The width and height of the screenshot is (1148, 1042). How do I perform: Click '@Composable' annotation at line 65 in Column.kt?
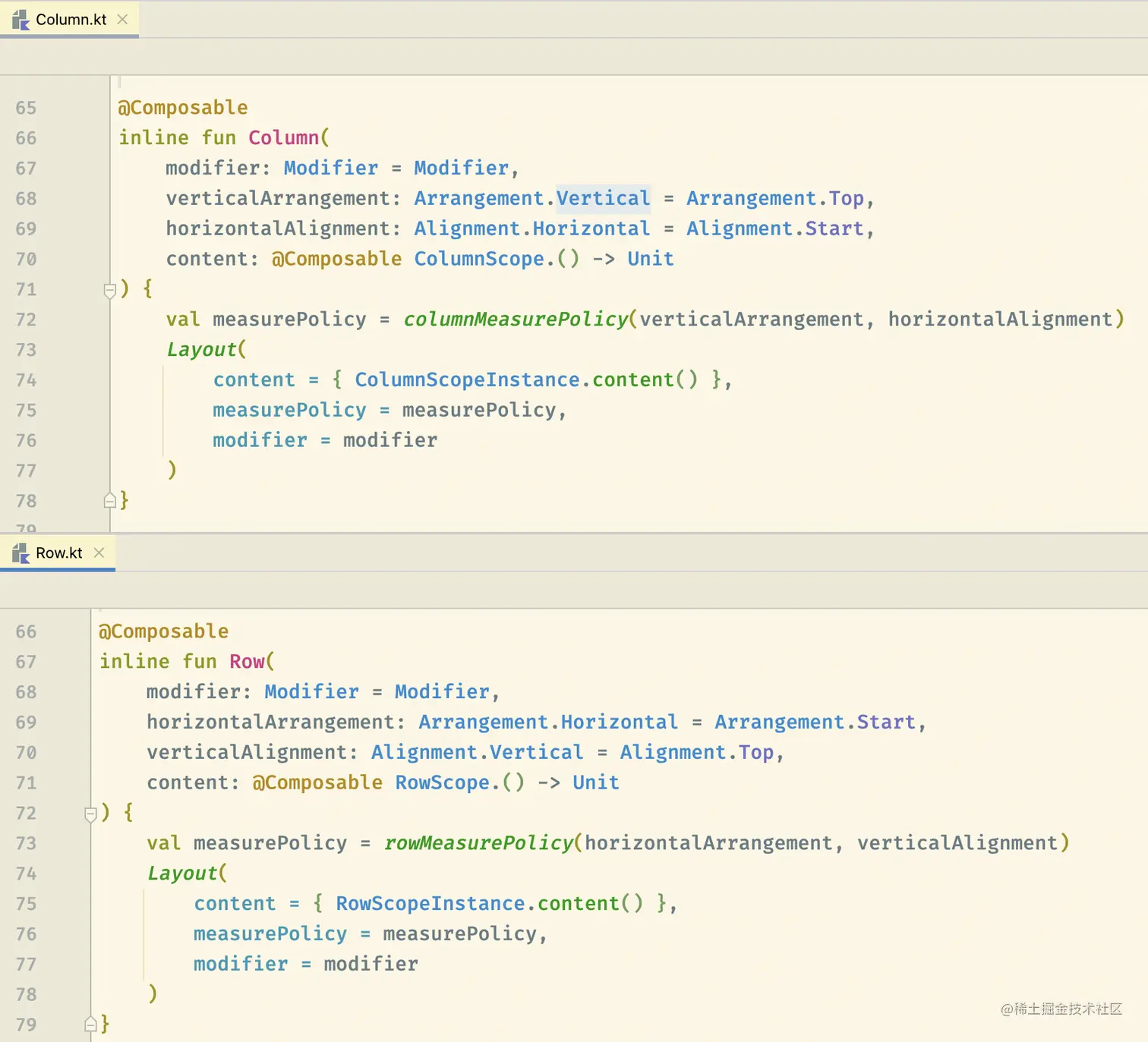[183, 108]
